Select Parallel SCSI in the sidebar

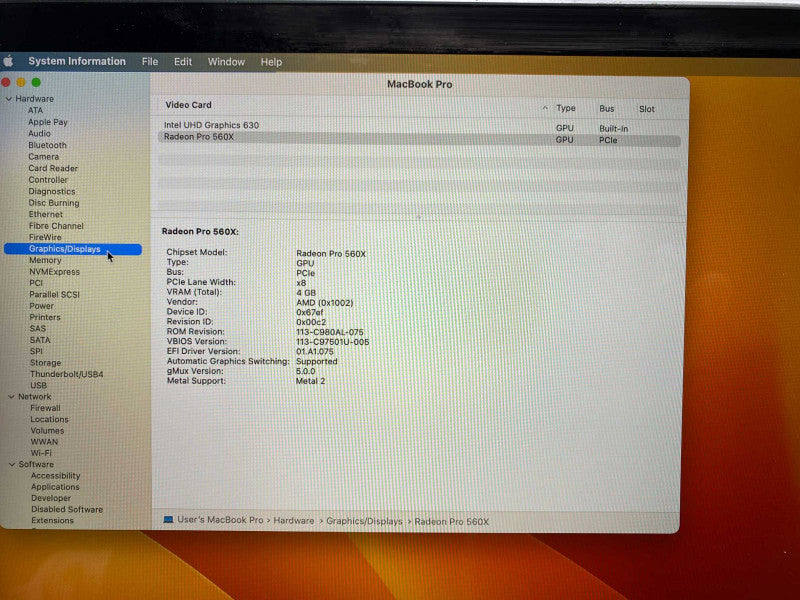pyautogui.click(x=55, y=294)
